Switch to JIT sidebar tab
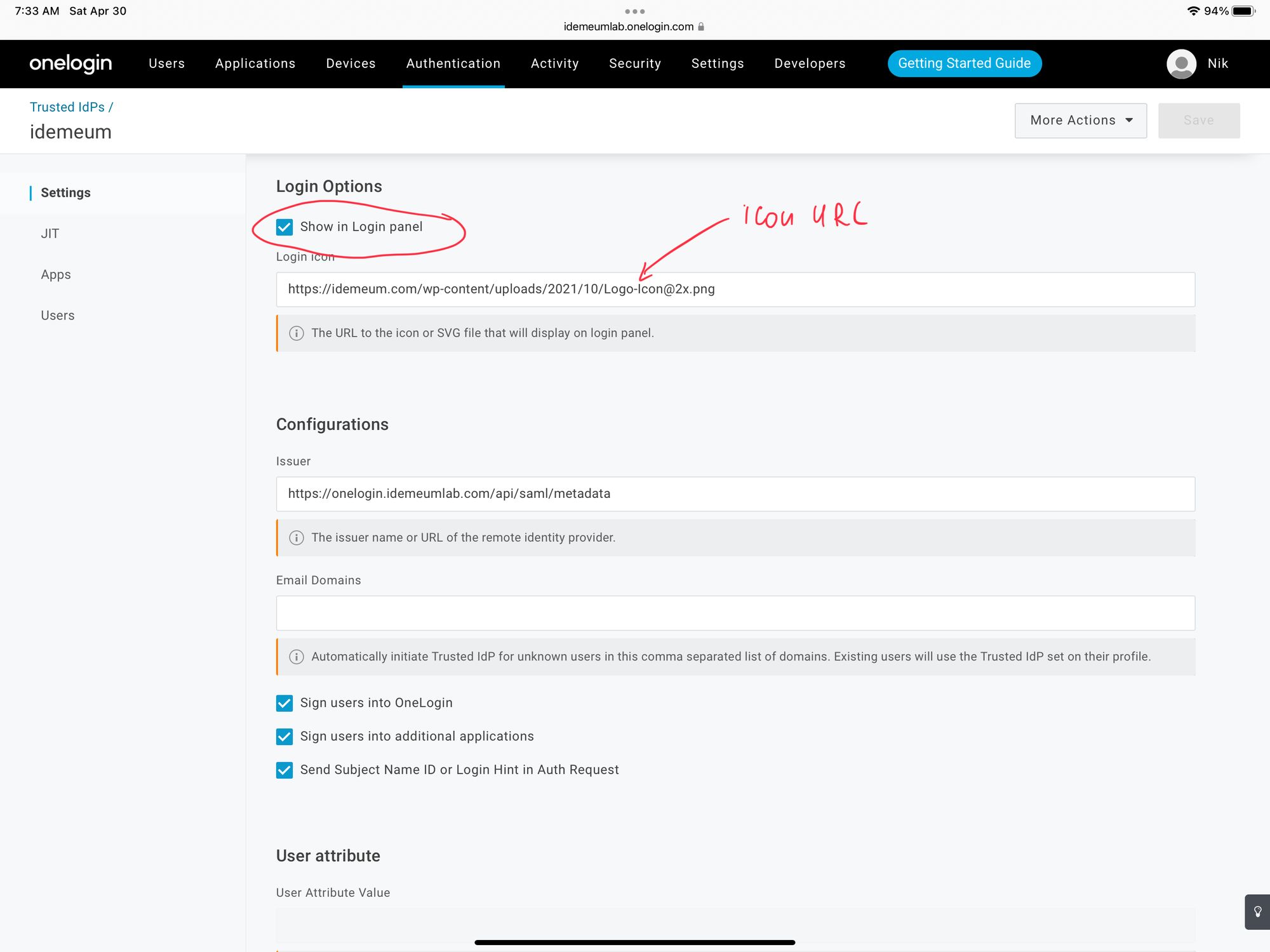1270x952 pixels. (x=50, y=234)
